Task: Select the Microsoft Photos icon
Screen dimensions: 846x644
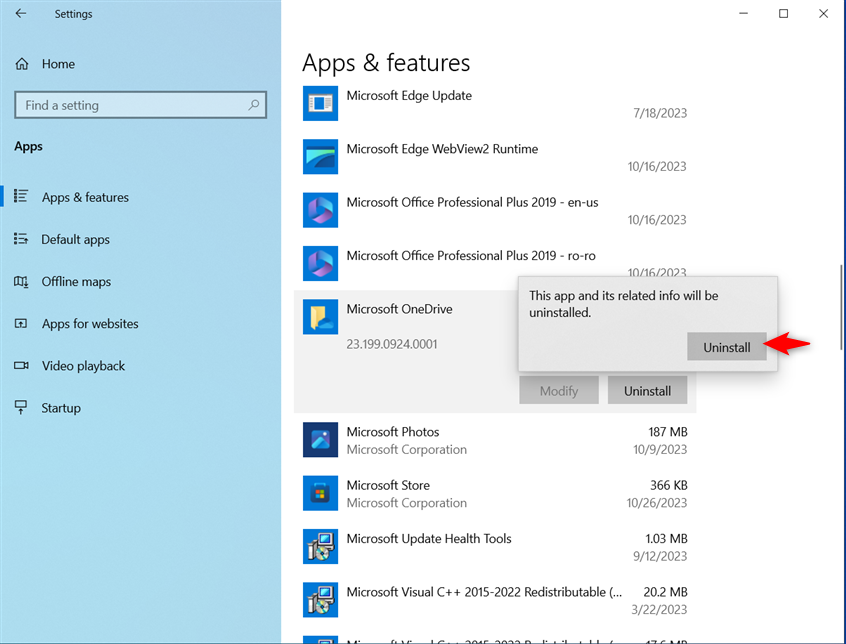Action: coord(320,440)
